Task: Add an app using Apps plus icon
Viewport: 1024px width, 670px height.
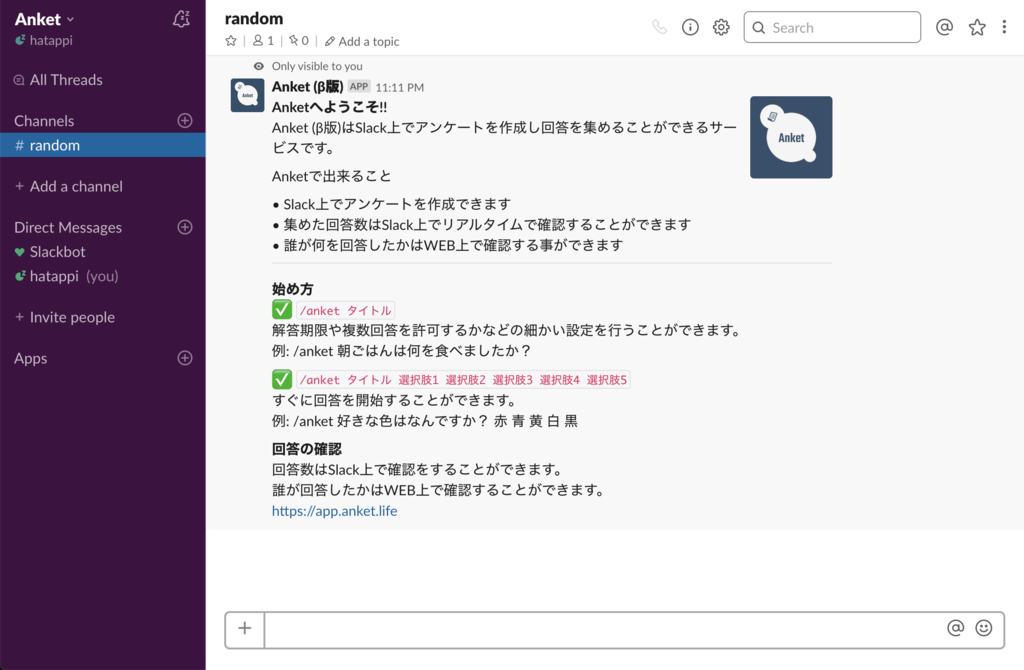Action: [185, 358]
